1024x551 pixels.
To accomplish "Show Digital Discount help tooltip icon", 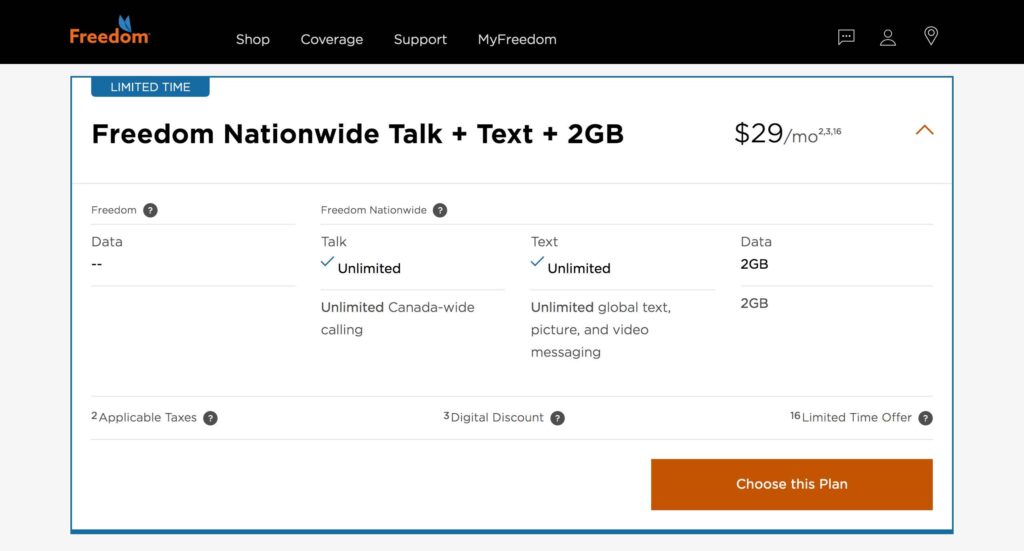I will 557,418.
